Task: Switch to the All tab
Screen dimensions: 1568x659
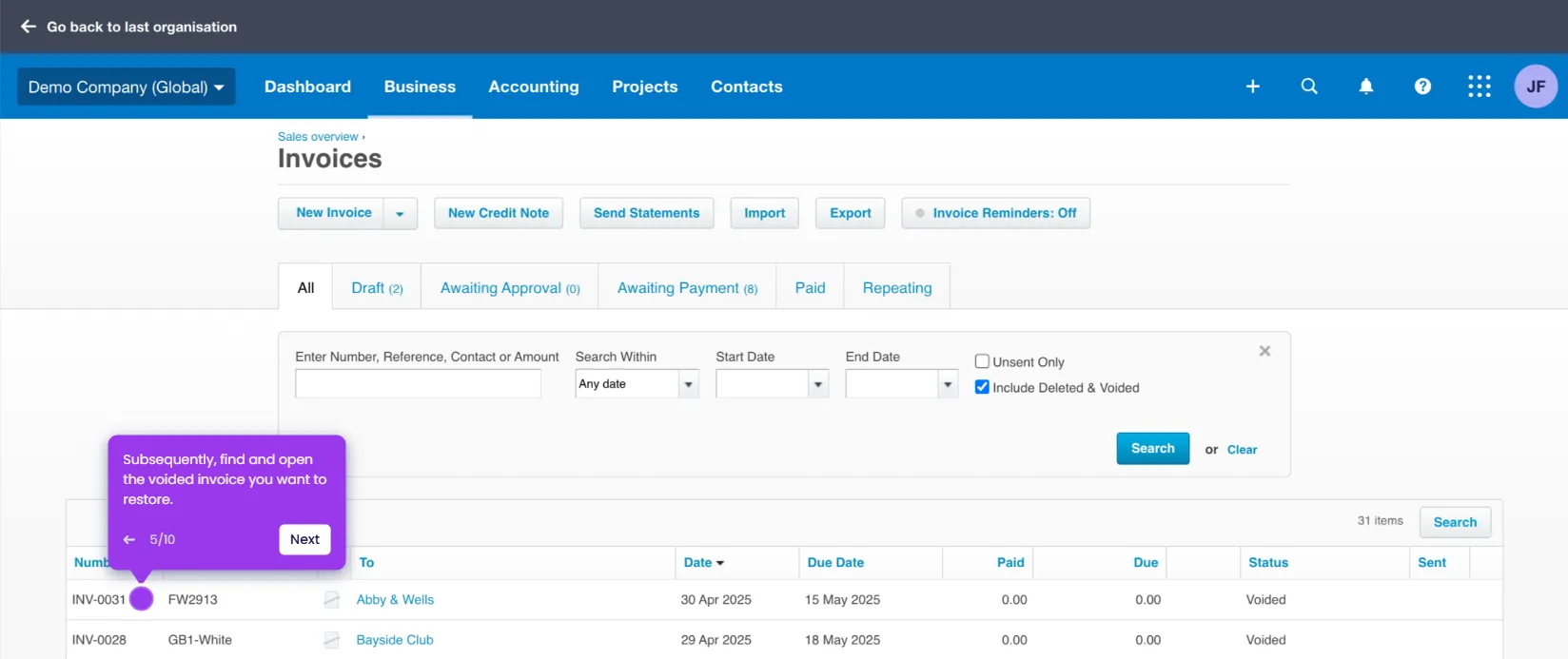Action: click(305, 287)
